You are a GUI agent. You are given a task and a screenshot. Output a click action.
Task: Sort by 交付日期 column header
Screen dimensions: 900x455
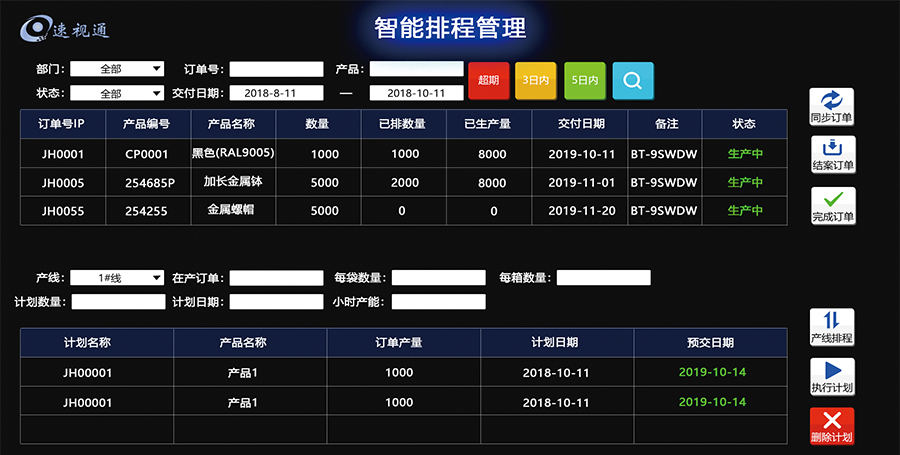pyautogui.click(x=581, y=124)
